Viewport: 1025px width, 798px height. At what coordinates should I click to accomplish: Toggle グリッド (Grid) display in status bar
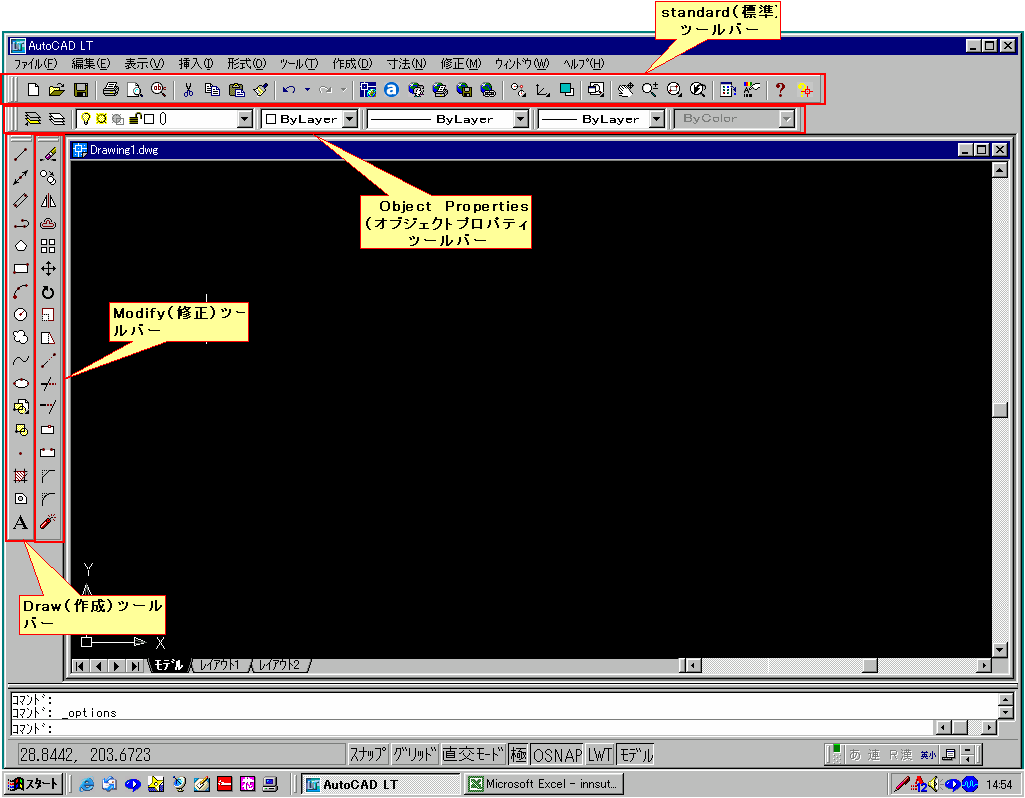(x=414, y=755)
